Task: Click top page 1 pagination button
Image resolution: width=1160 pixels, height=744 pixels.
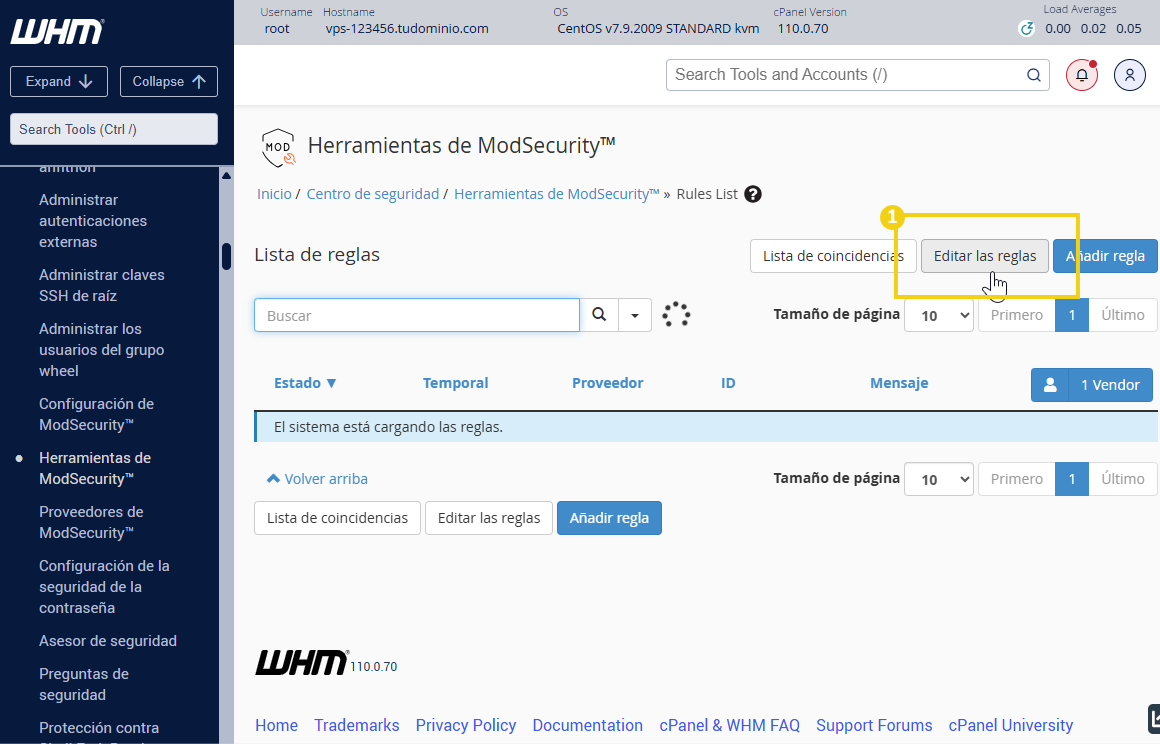Action: tap(1071, 315)
